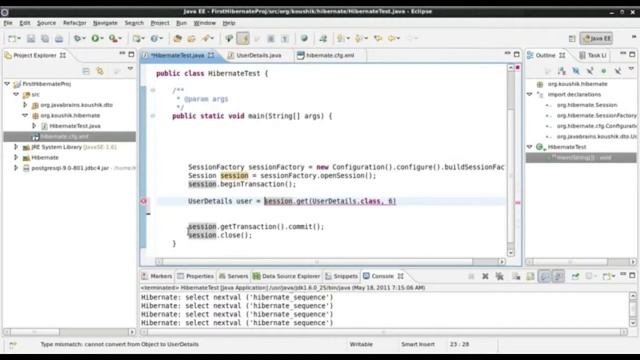This screenshot has width=640, height=360.
Task: Click the Save icon in the toolbar
Action: (x=31, y=38)
